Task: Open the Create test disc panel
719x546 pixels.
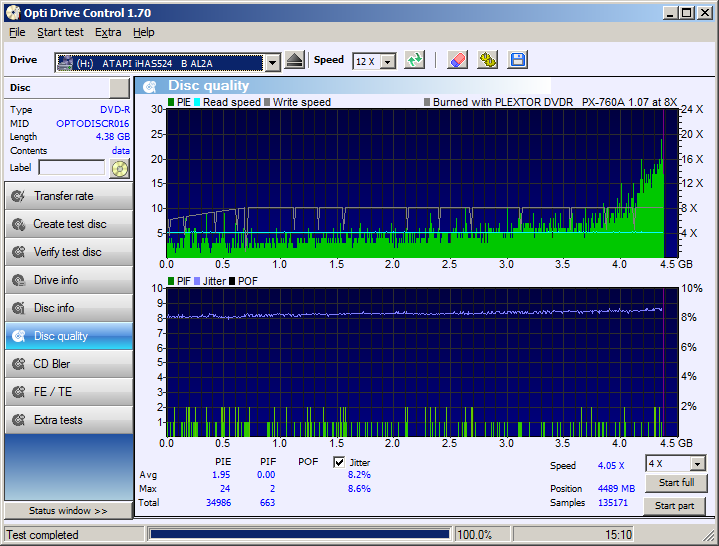Action: [69, 224]
